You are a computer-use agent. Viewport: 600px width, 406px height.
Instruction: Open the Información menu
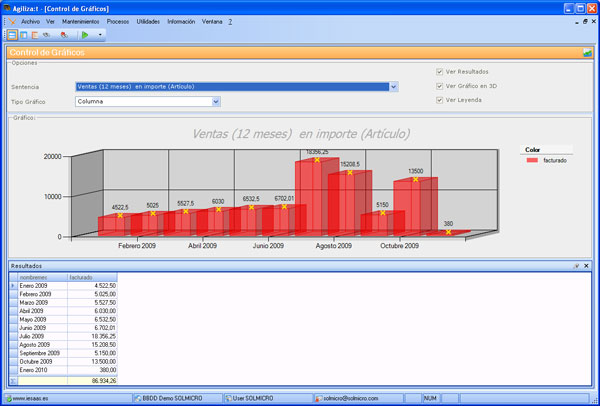[x=181, y=22]
